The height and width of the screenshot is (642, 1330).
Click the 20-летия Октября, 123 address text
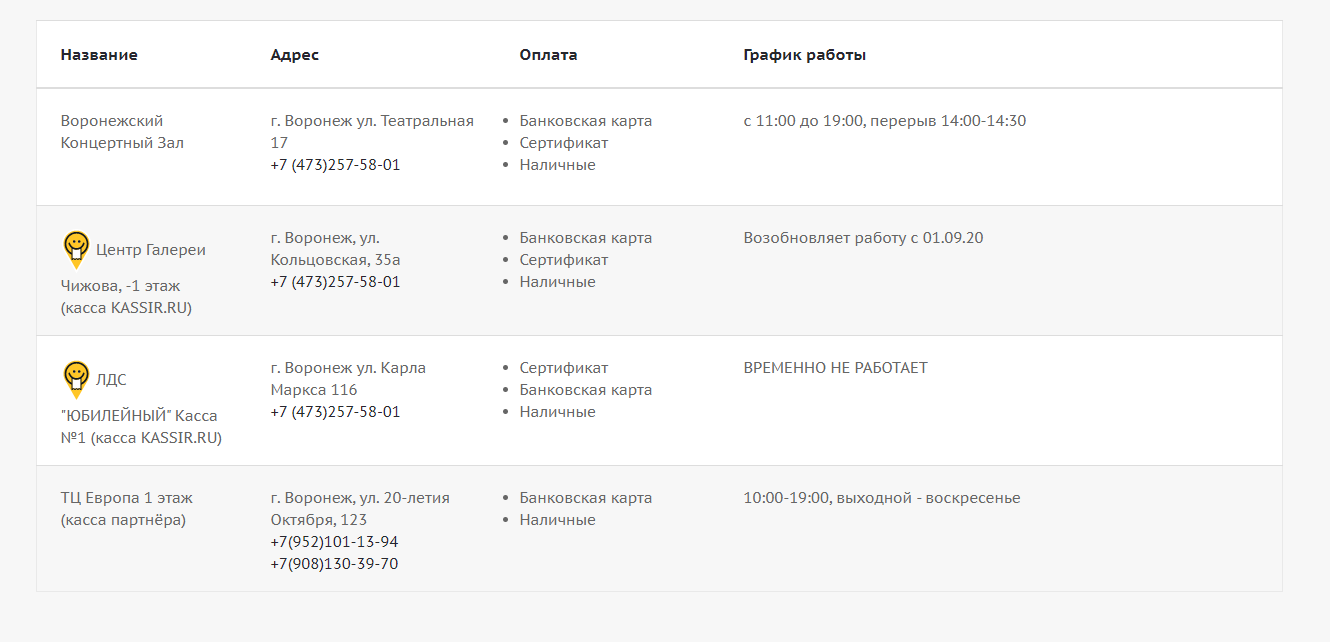pos(360,509)
